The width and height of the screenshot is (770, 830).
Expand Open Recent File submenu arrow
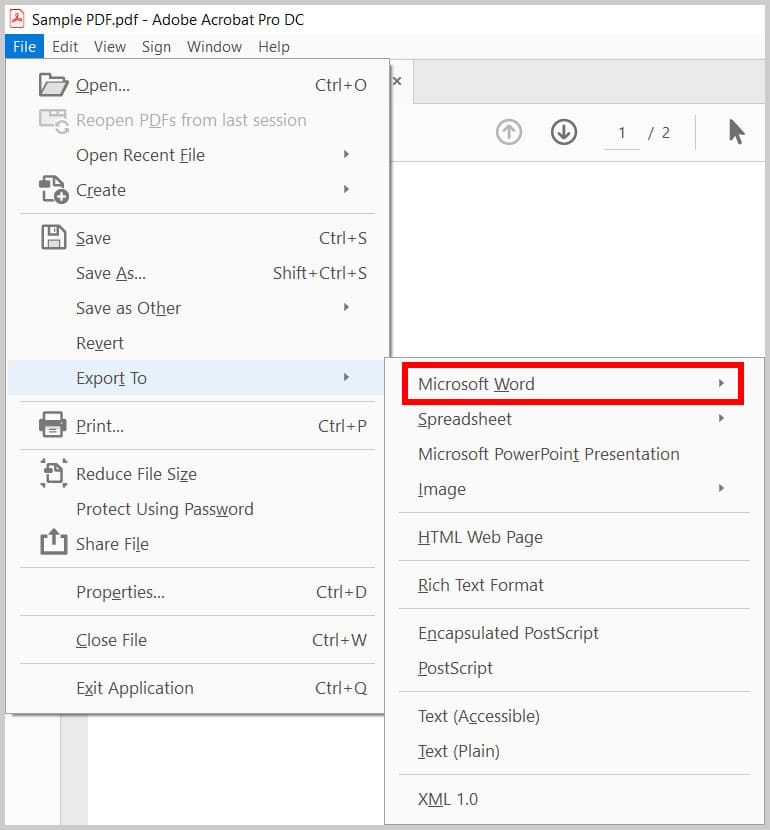pos(346,154)
